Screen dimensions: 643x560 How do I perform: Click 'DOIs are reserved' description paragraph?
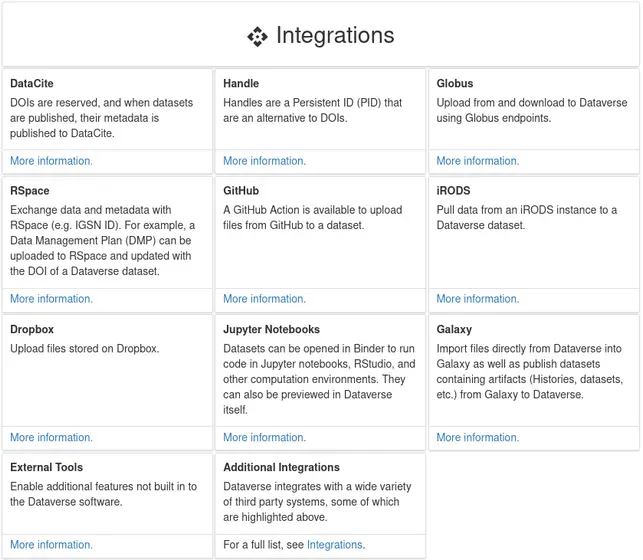click(101, 118)
